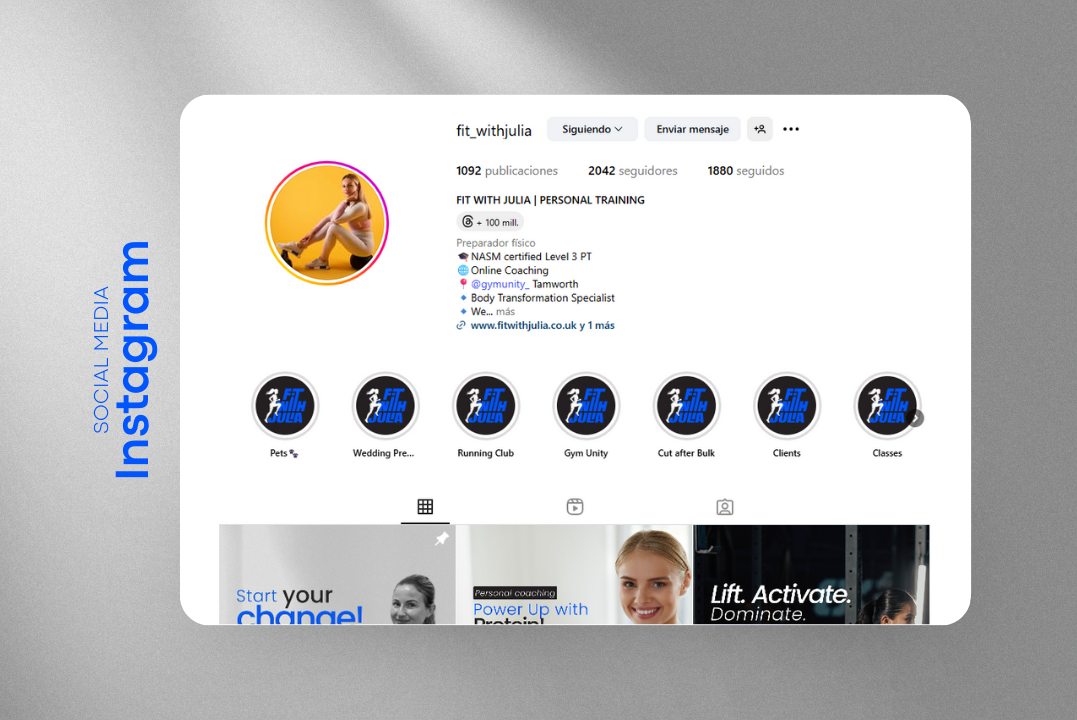The width and height of the screenshot is (1077, 720).
Task: Open the Cut after Bulk highlight
Action: (x=686, y=406)
